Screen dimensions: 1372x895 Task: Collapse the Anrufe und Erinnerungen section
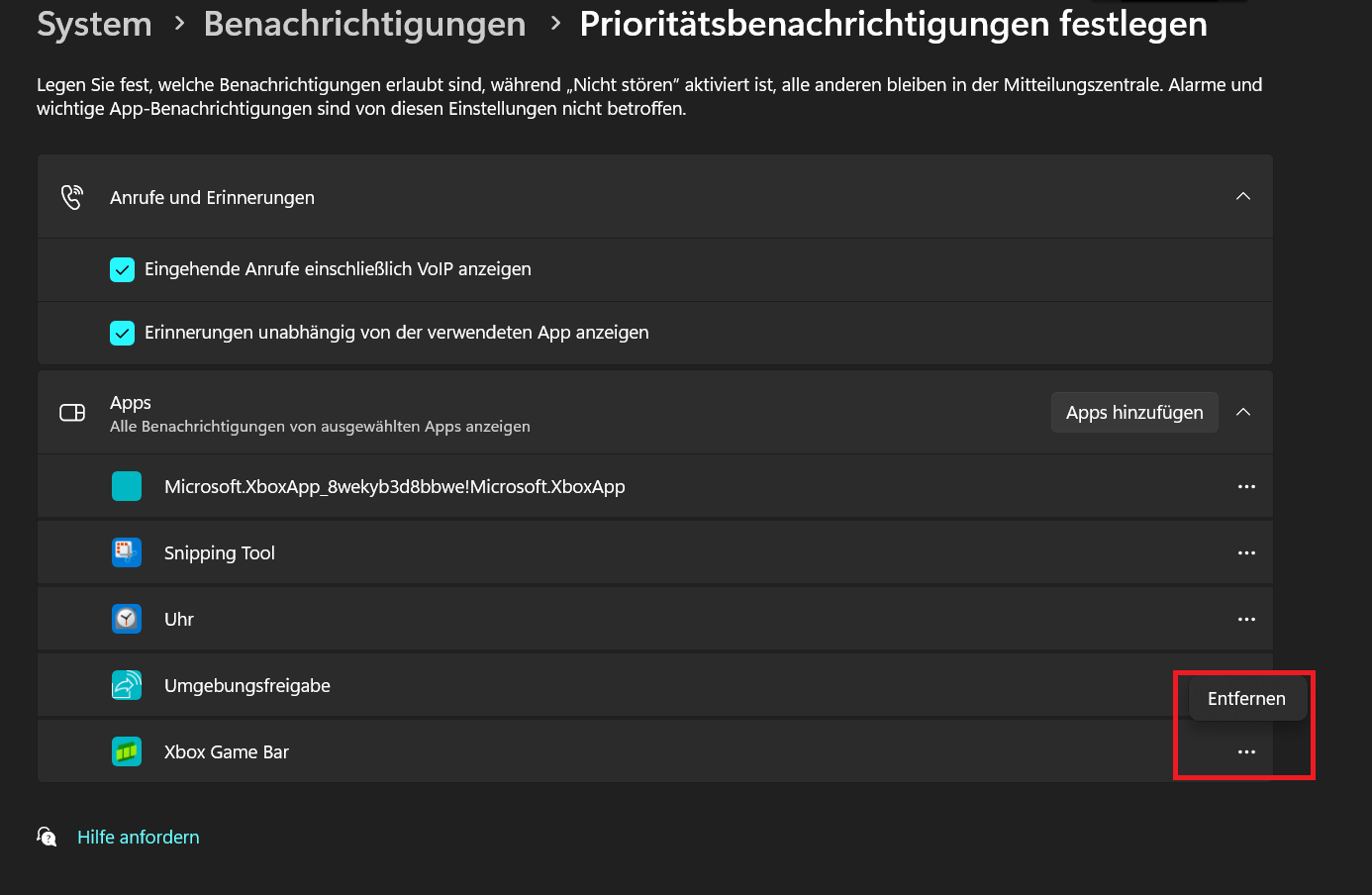(1243, 197)
